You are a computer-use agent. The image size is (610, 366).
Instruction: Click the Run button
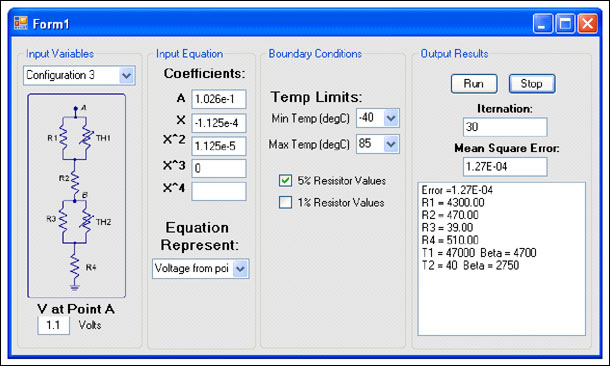pos(474,84)
